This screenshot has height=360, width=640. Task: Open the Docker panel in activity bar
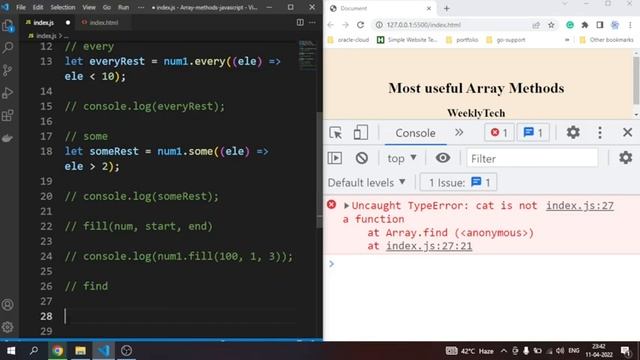tap(8, 138)
